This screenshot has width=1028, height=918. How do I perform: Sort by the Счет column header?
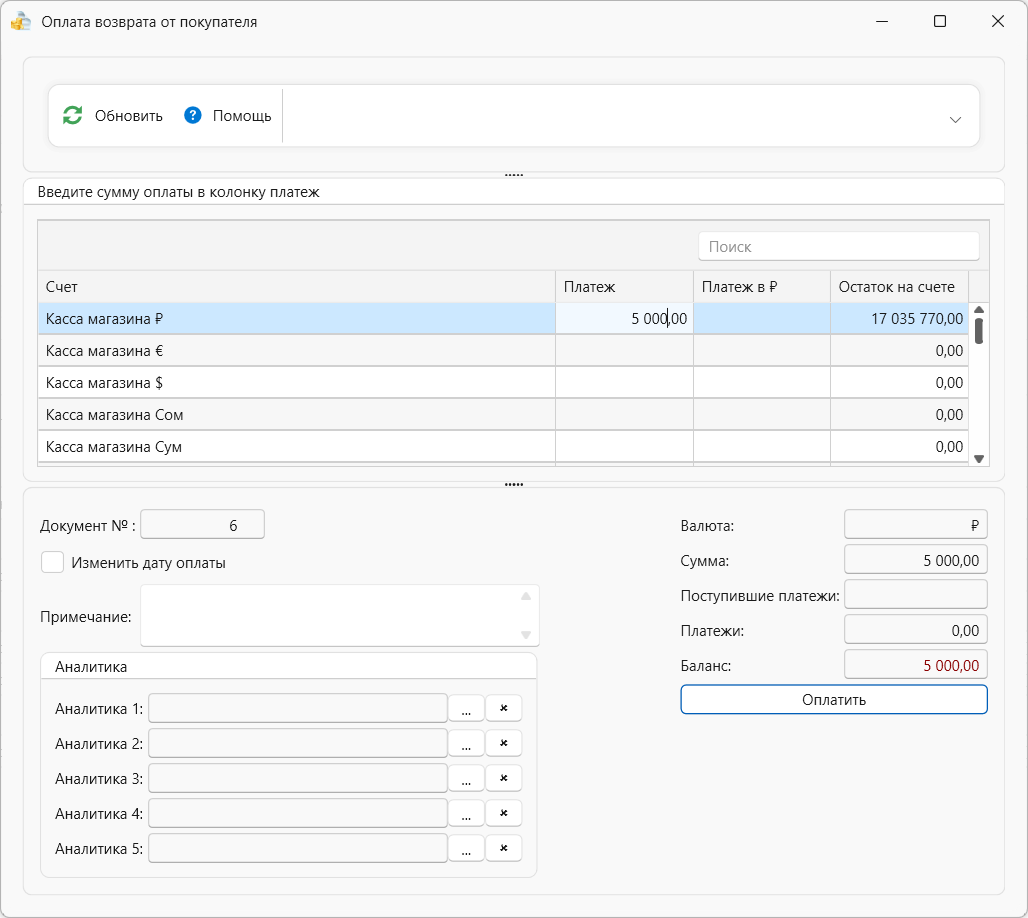pos(296,287)
